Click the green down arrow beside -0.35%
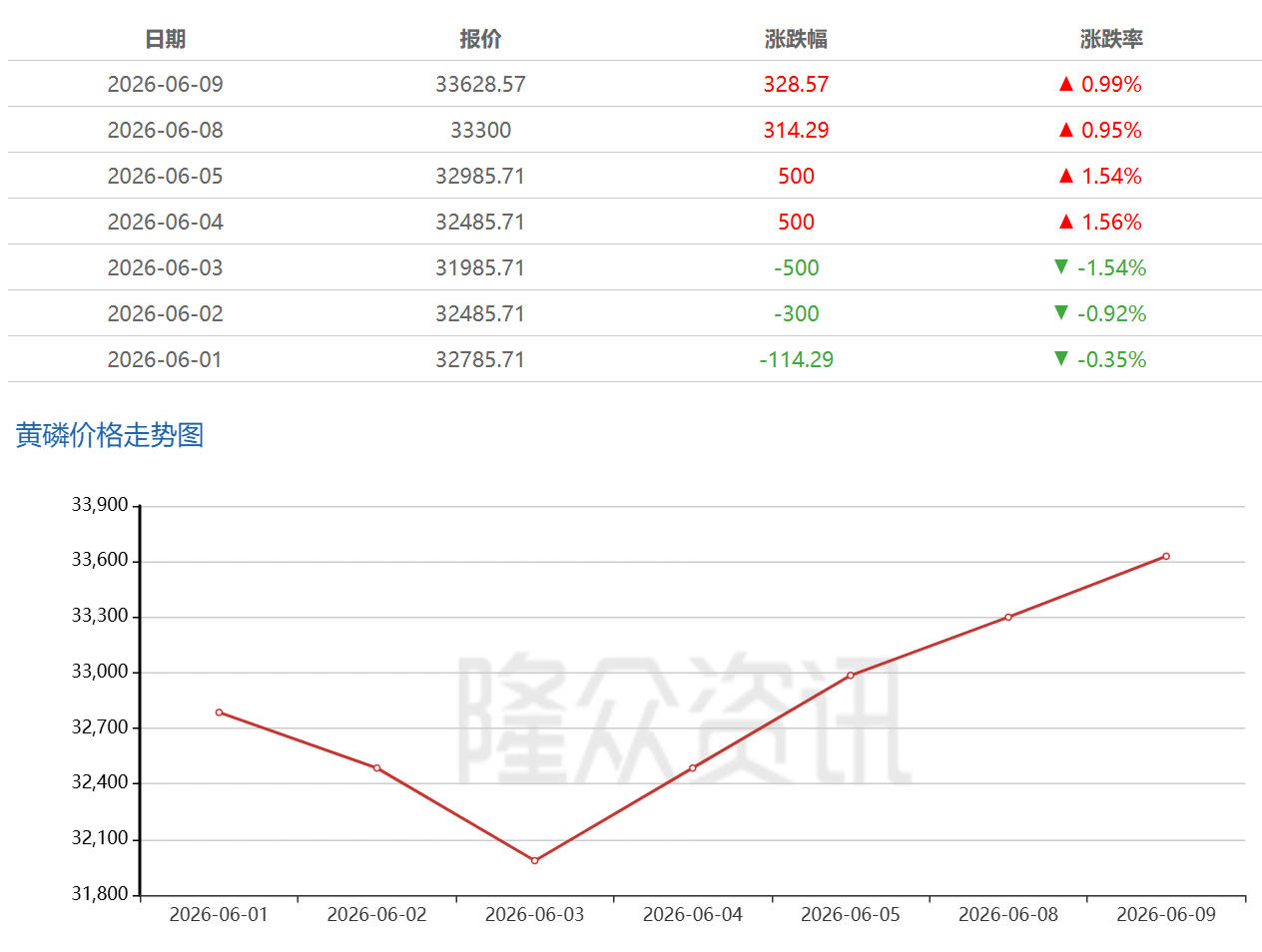The width and height of the screenshot is (1262, 952). [1061, 358]
